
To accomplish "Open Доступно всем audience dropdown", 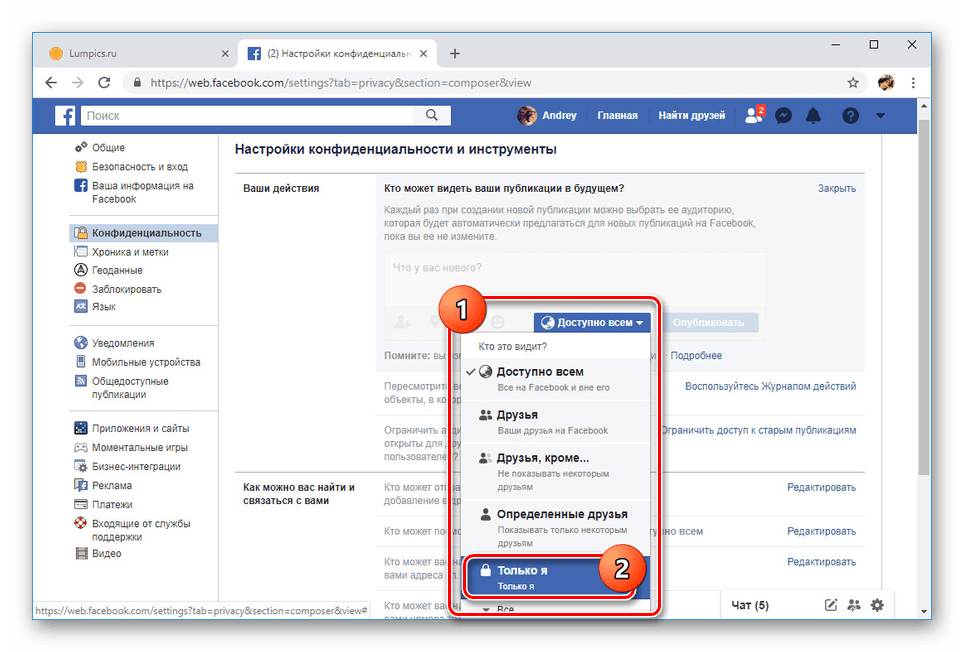I will [x=591, y=322].
